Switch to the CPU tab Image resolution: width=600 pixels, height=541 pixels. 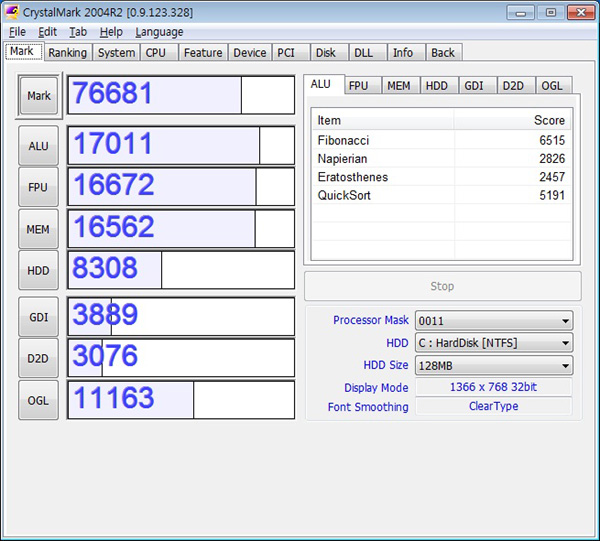tap(159, 52)
